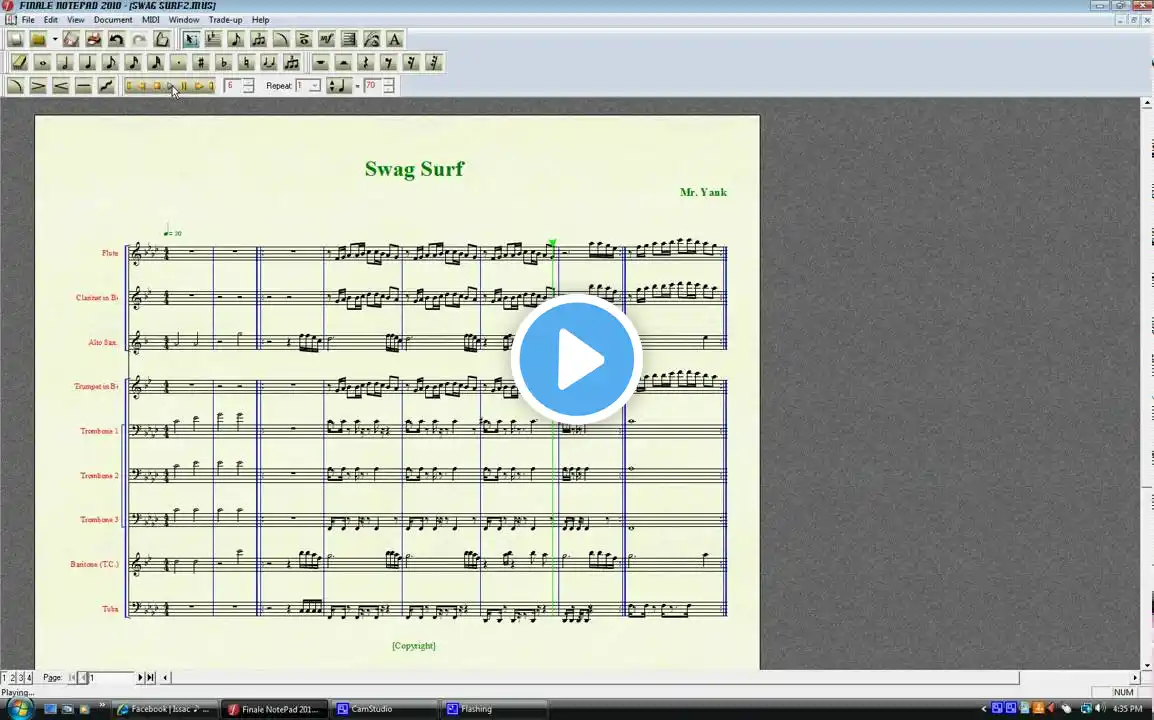Go to the next page arrow
This screenshot has height=720, width=1154.
[x=141, y=677]
